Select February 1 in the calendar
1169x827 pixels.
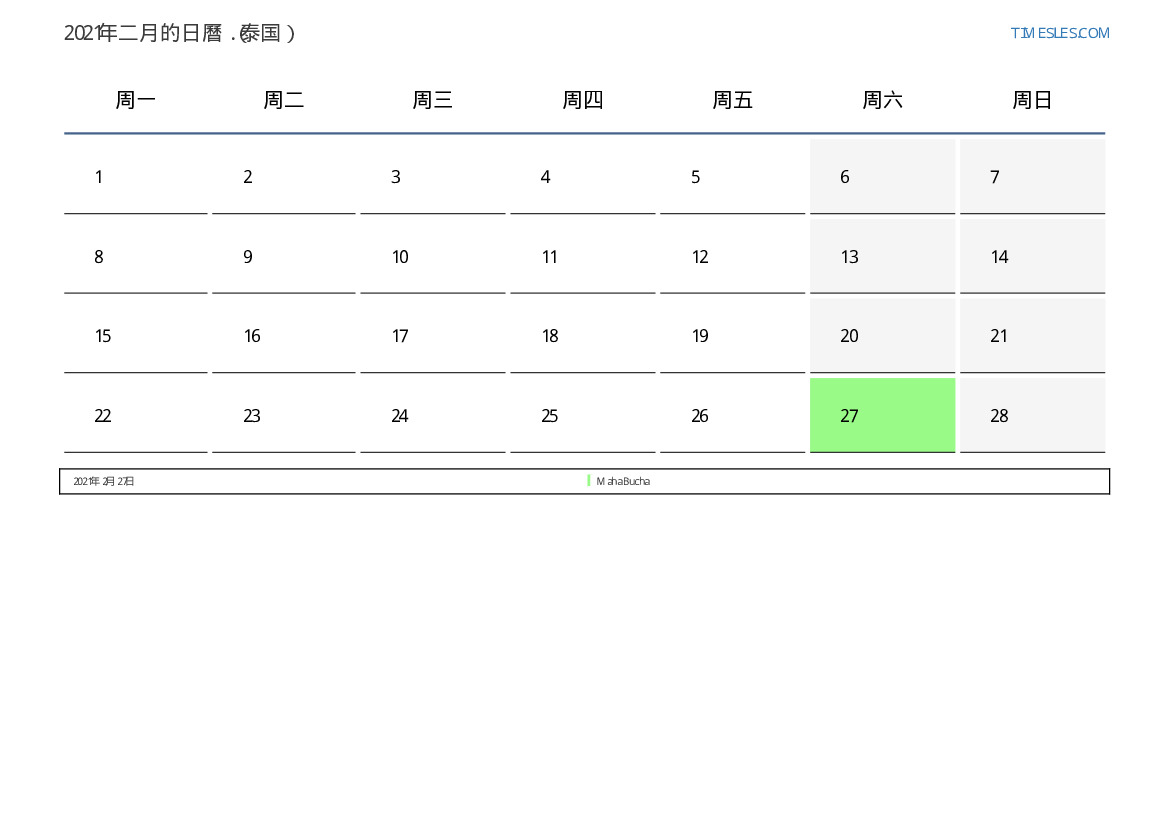[x=136, y=177]
